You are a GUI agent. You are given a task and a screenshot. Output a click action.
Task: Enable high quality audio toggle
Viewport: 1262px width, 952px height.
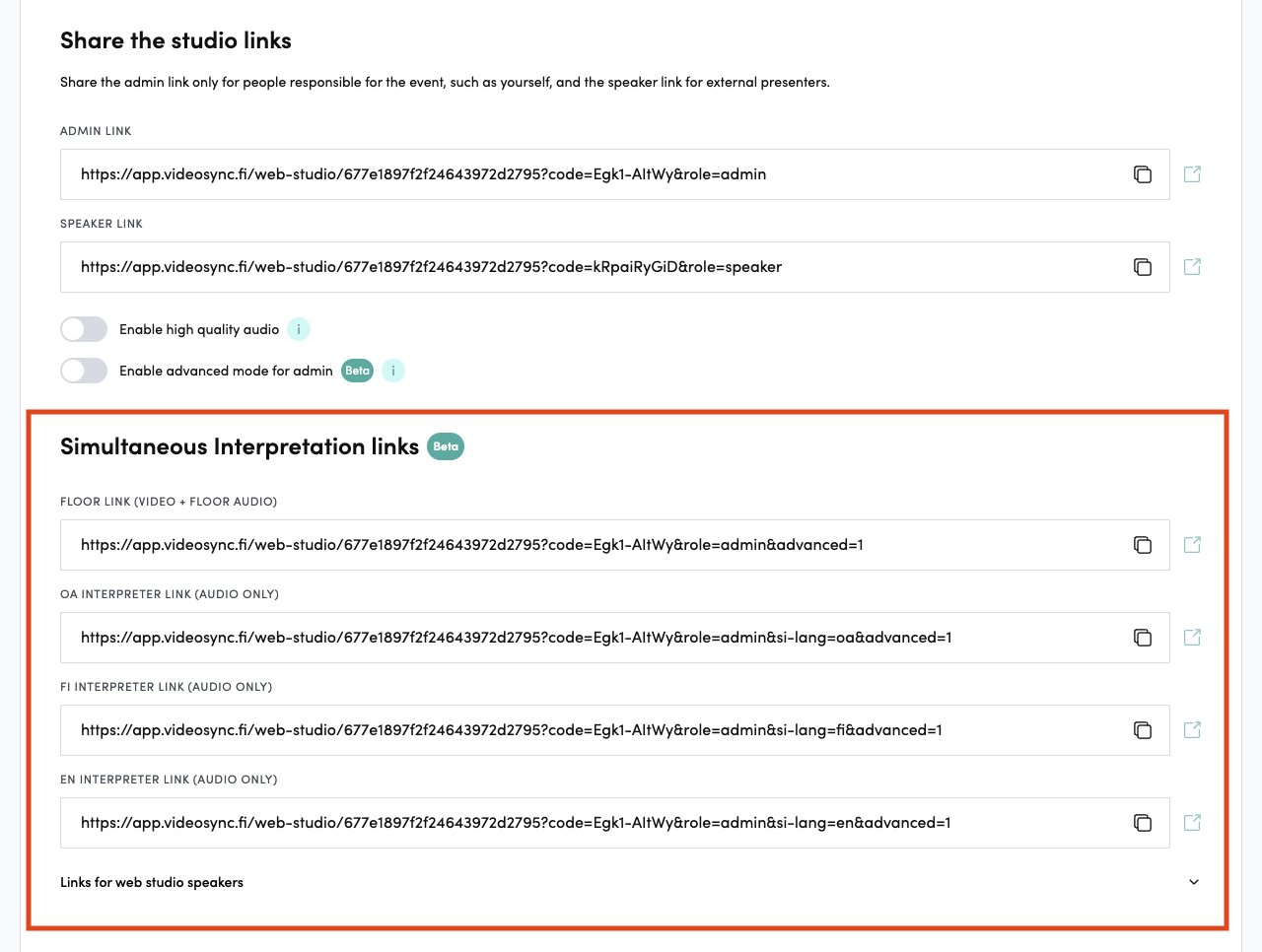click(84, 329)
